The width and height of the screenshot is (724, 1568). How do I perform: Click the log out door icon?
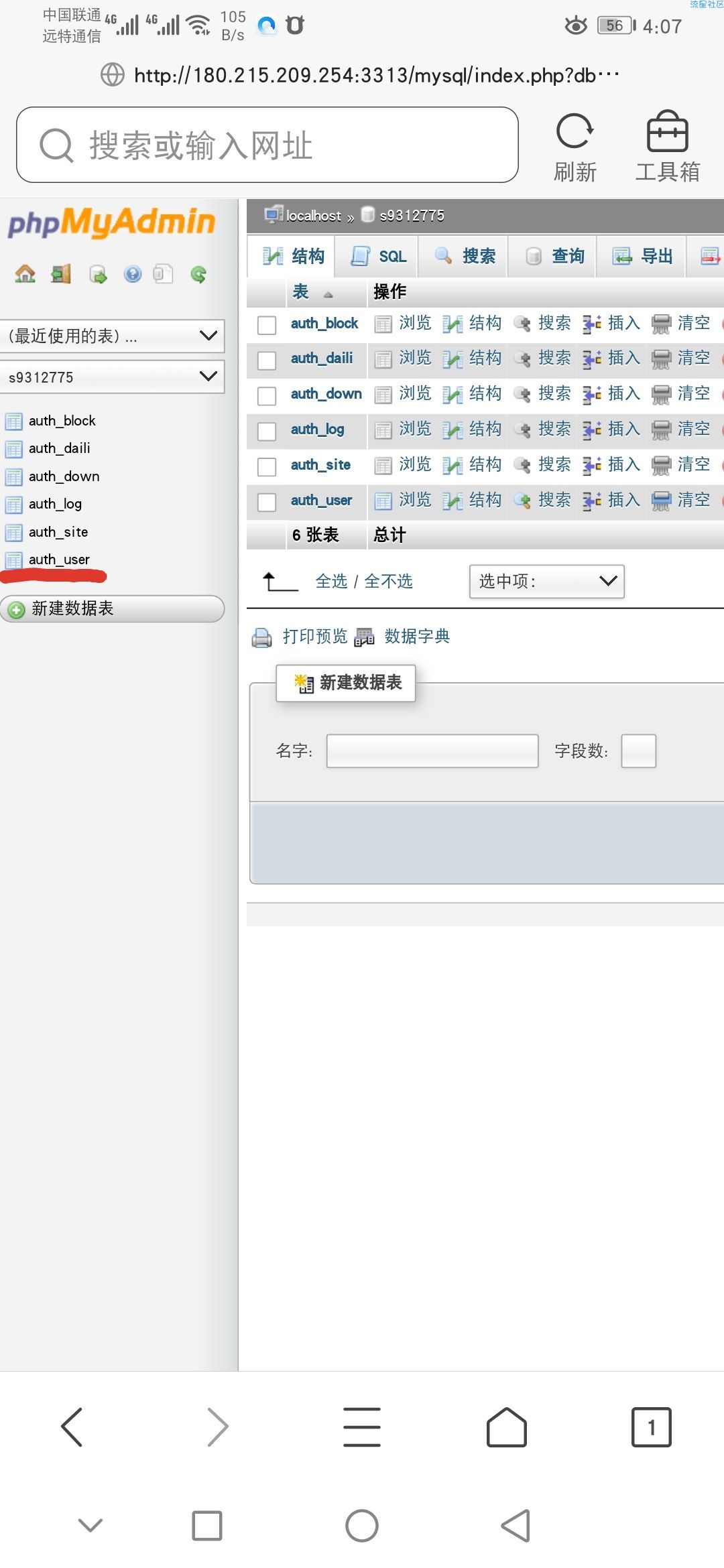[x=61, y=273]
